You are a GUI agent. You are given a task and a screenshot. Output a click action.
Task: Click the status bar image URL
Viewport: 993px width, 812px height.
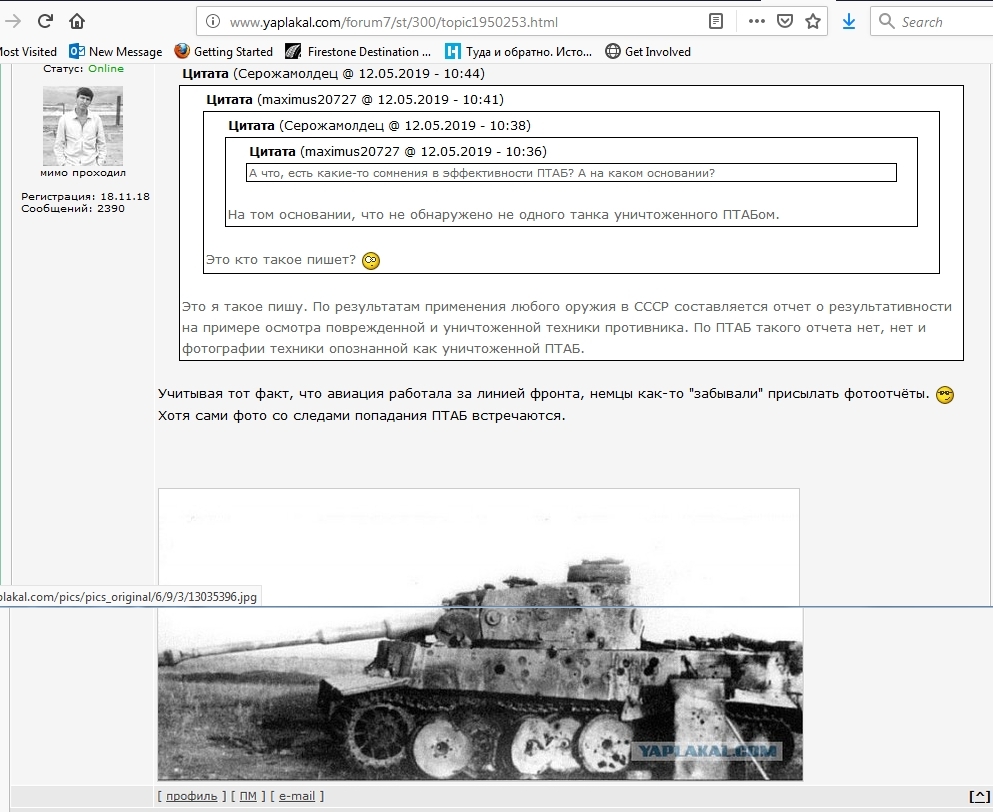[129, 597]
